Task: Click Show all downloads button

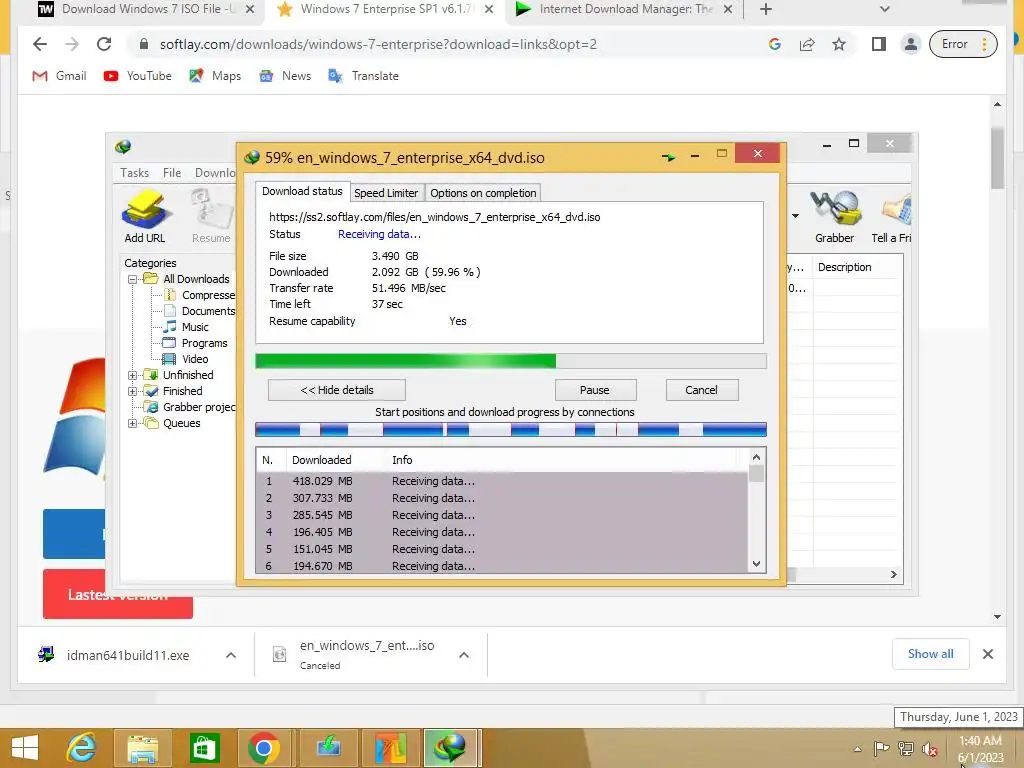Action: click(931, 654)
